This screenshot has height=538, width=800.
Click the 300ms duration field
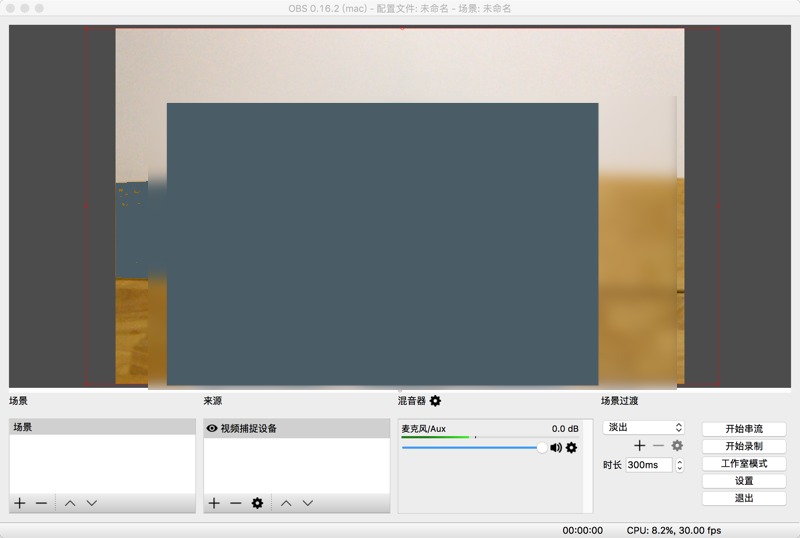(649, 465)
